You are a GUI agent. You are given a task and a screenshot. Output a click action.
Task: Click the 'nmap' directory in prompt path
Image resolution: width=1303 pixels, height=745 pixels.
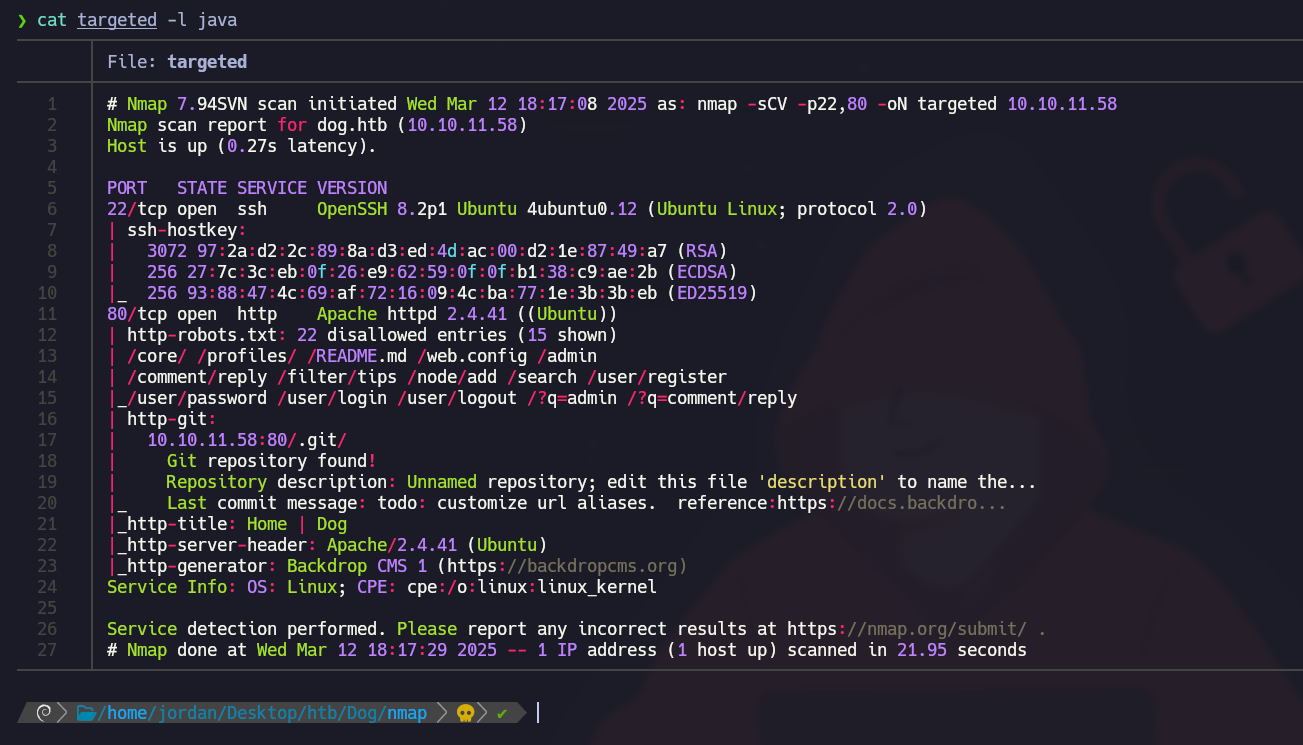406,713
